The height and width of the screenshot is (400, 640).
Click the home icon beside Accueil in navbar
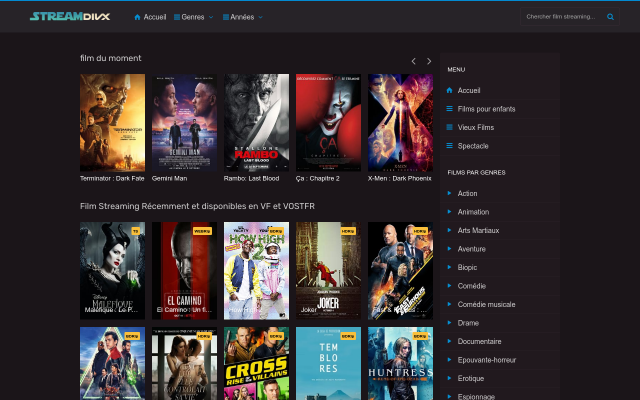point(138,17)
